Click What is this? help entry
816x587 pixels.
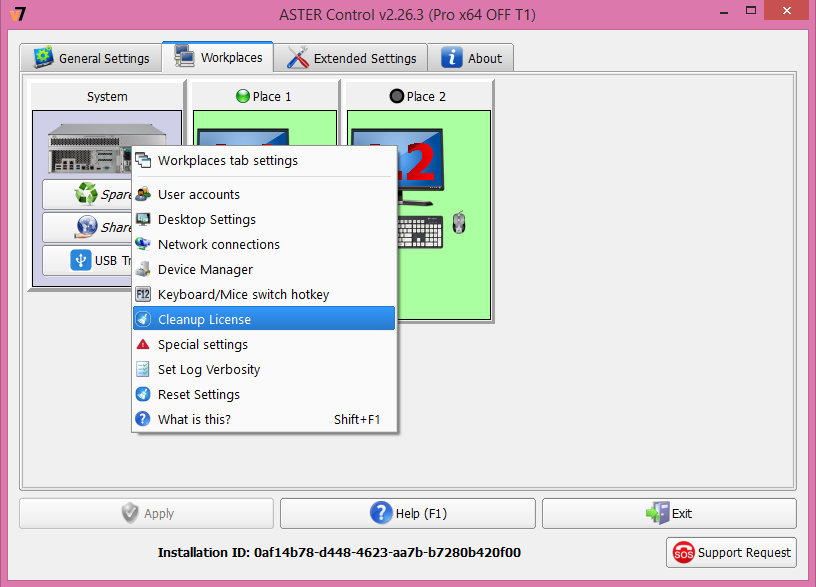264,419
